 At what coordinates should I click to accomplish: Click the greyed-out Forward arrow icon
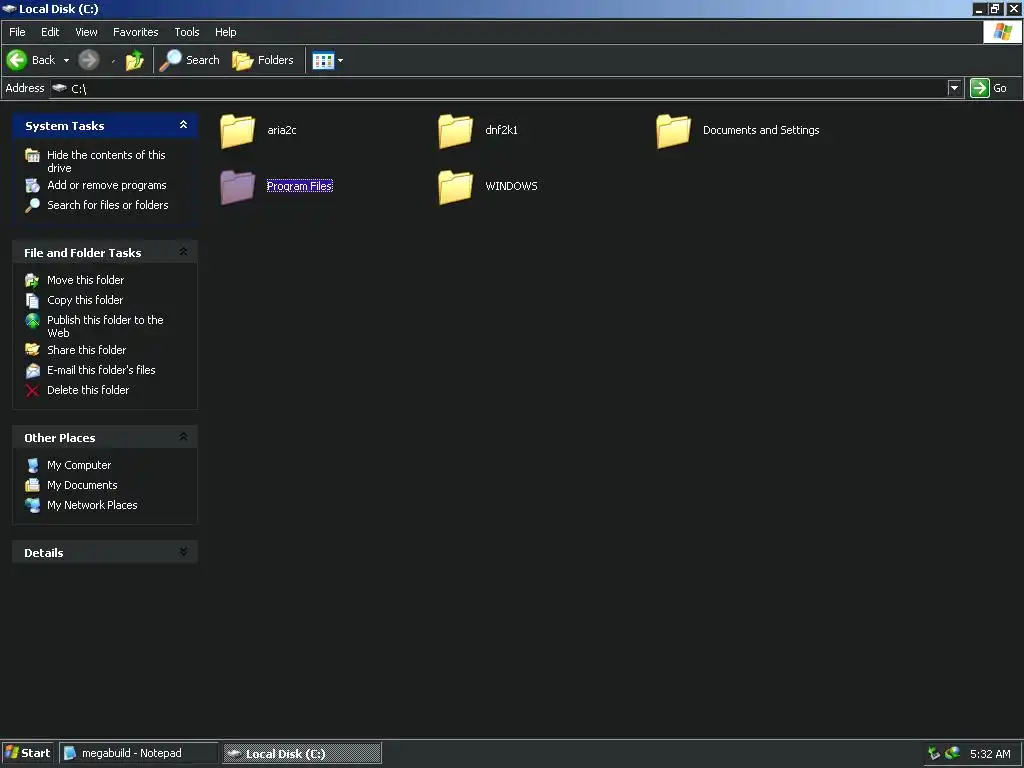coord(89,60)
